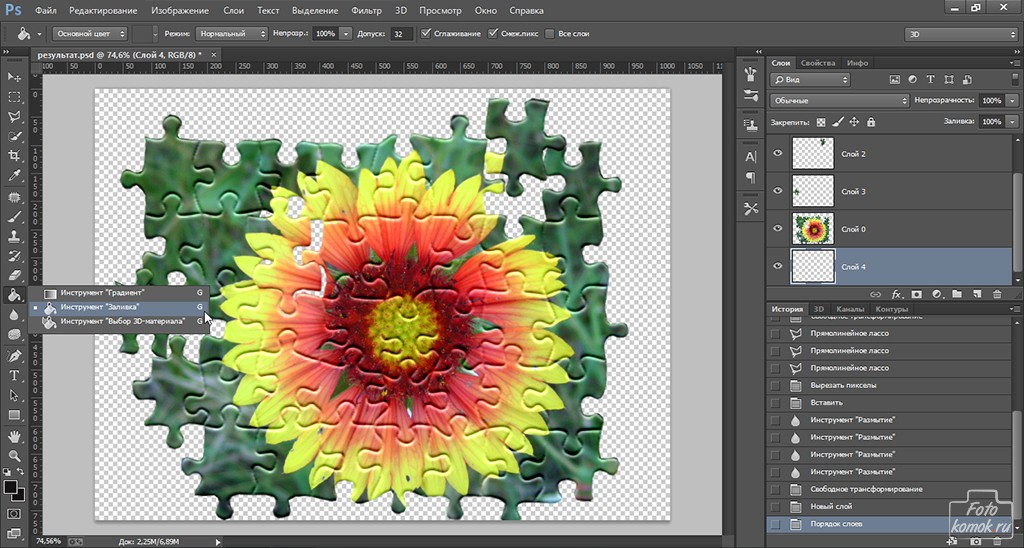The height and width of the screenshot is (548, 1024).
Task: Switch to the Свойства tab
Action: click(818, 63)
